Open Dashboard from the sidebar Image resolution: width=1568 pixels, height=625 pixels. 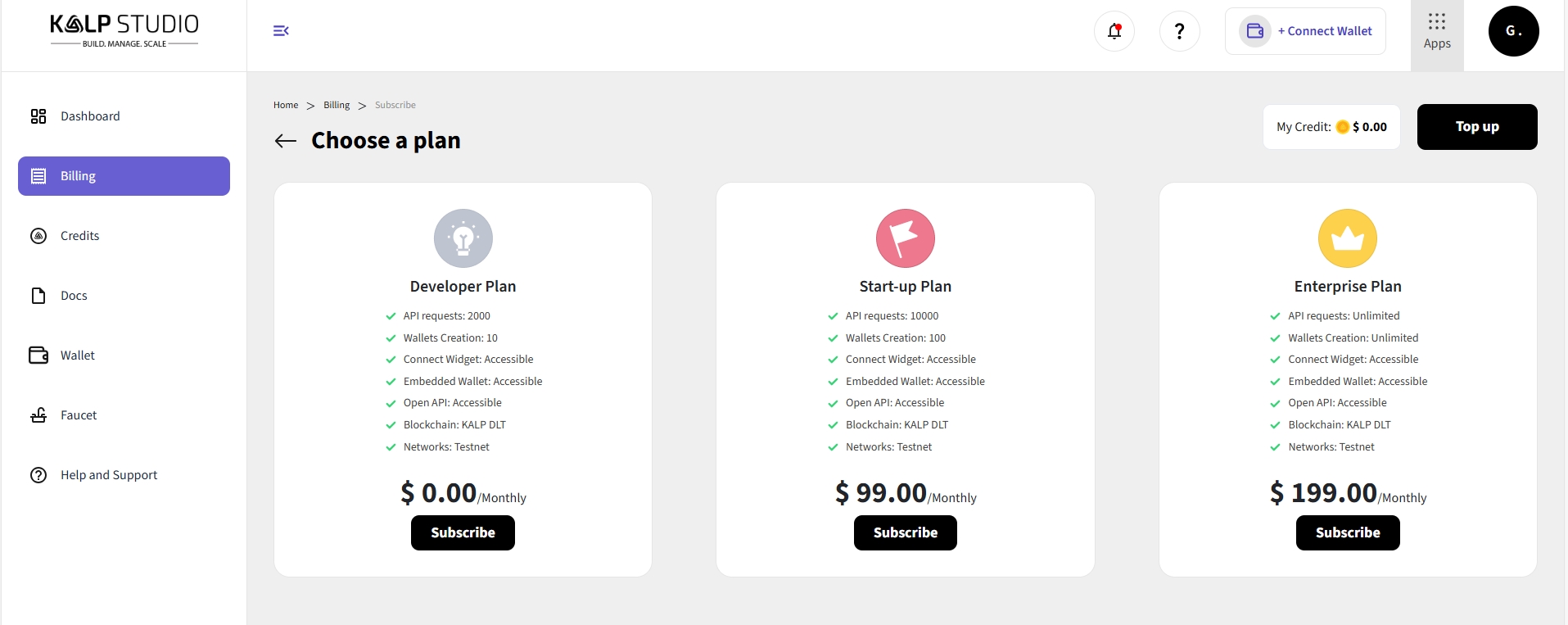(90, 116)
